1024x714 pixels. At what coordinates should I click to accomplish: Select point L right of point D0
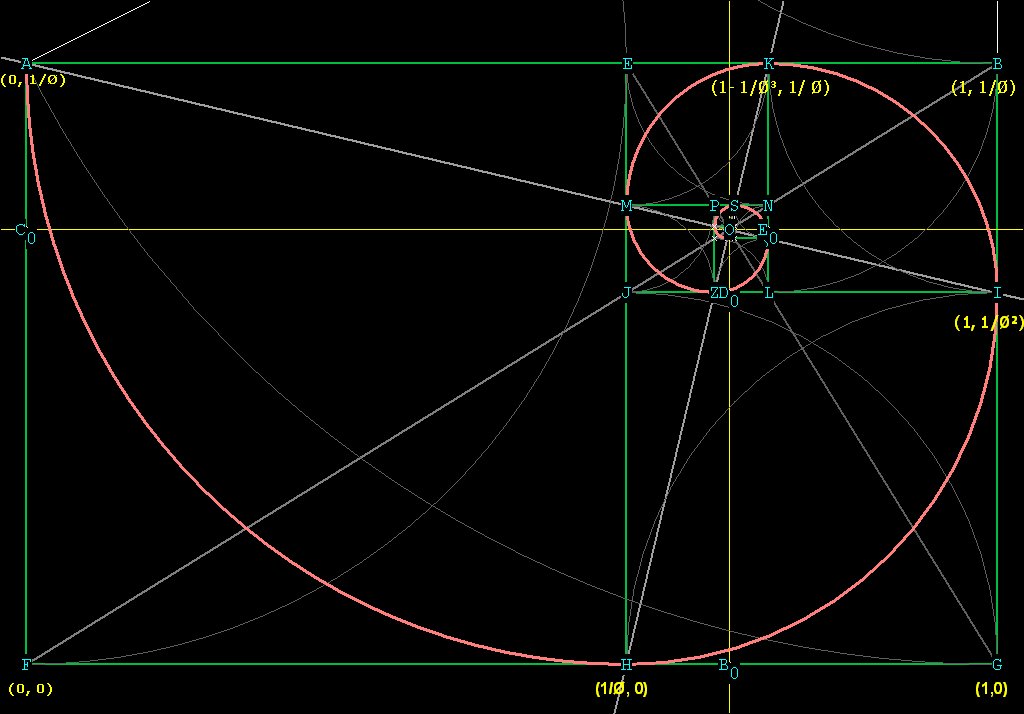[x=767, y=292]
